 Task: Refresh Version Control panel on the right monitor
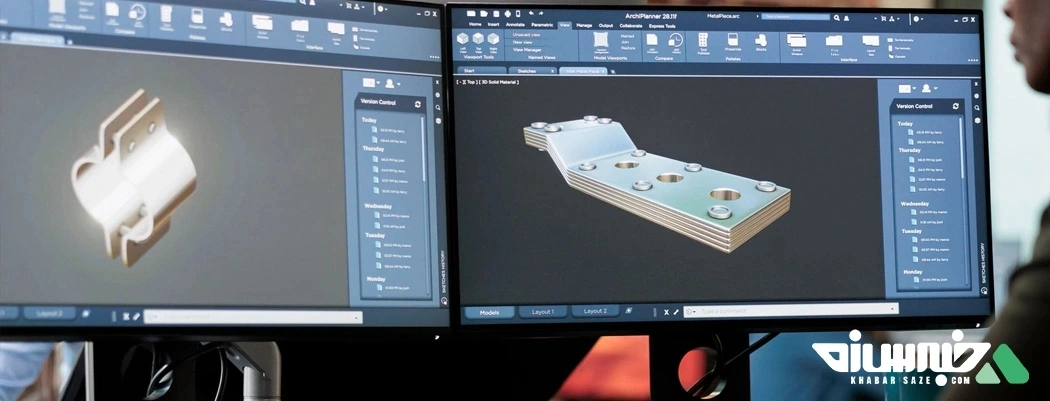tap(956, 106)
